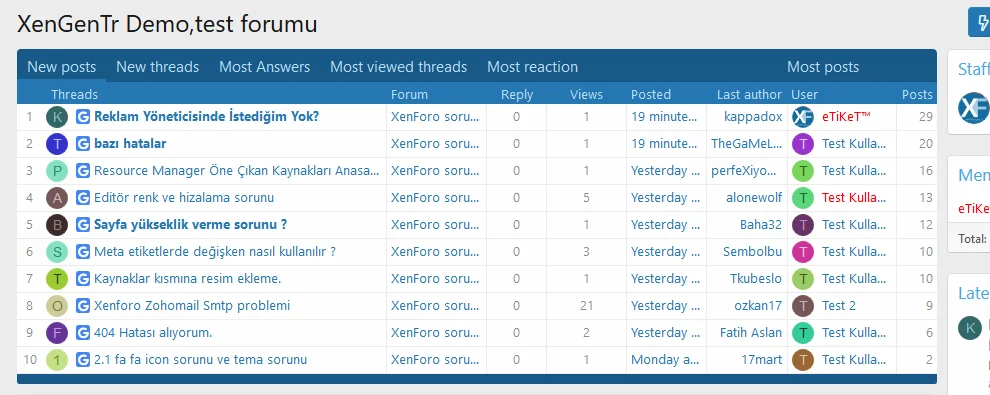Image resolution: width=990 pixels, height=395 pixels.
Task: Click red eTiKeT™ username in Most posts
Action: [x=846, y=117]
